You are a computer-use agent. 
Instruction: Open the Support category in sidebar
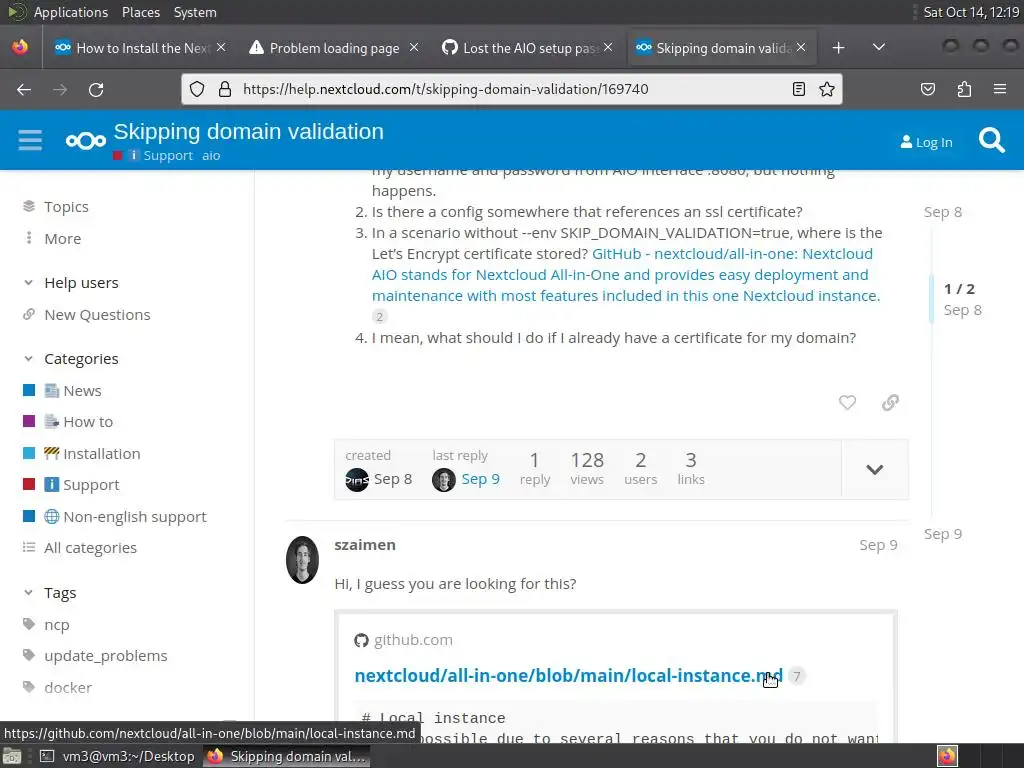[91, 485]
